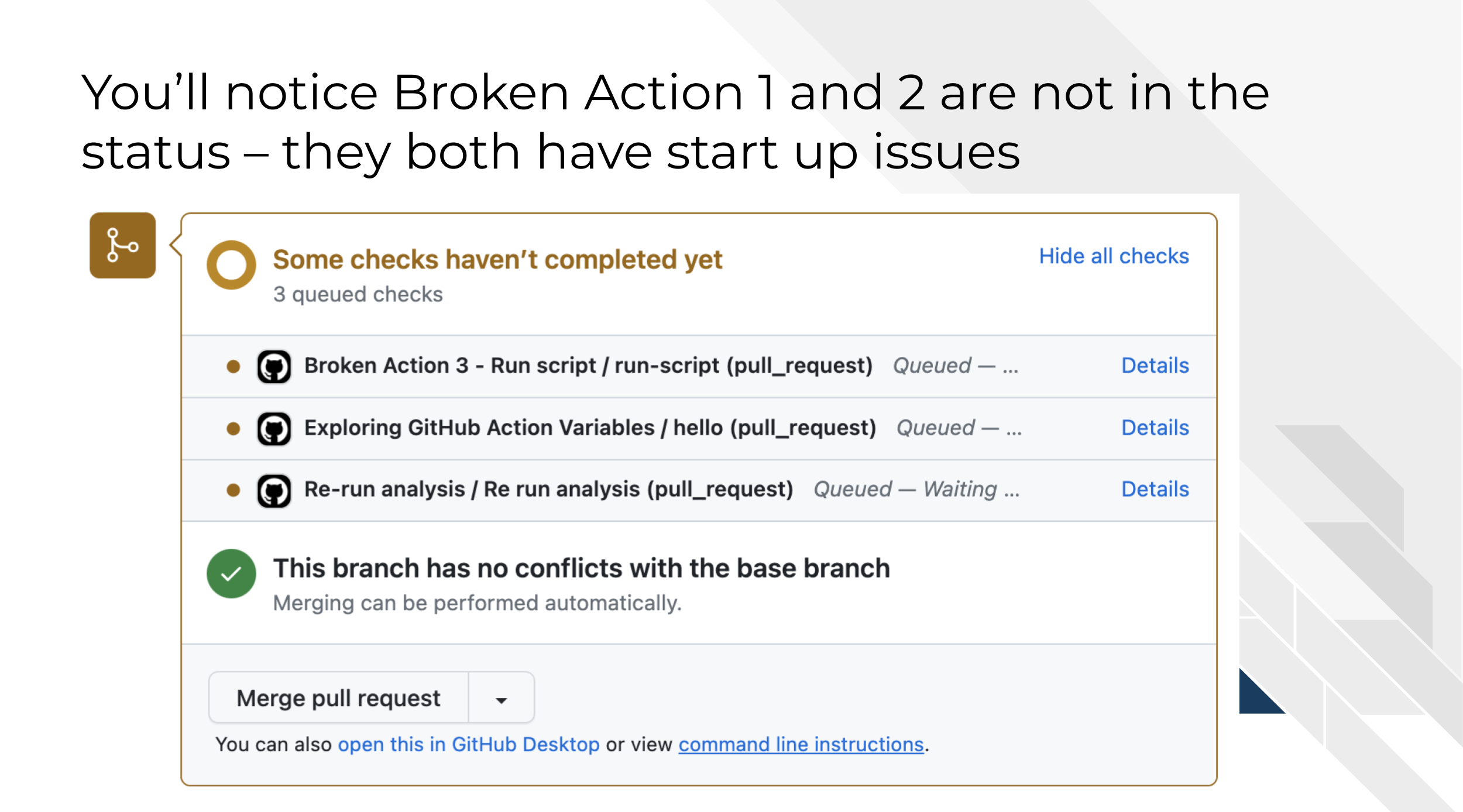View command line instructions link
Viewport: 1463px width, 812px height.
tap(801, 745)
